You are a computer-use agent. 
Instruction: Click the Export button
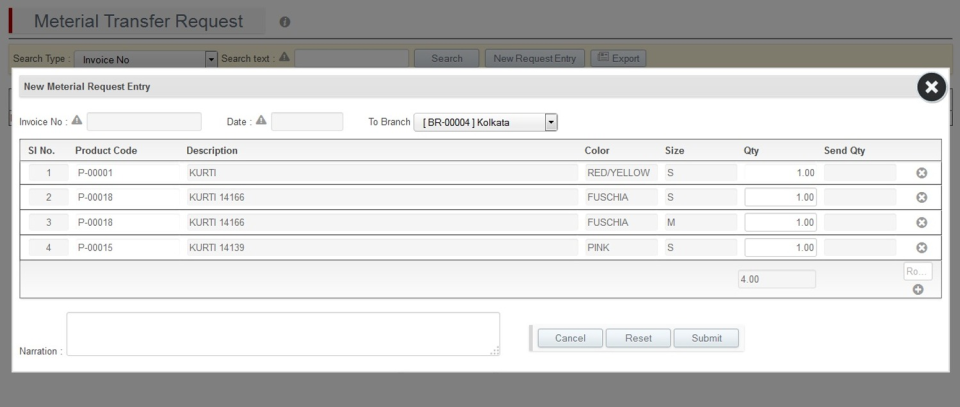point(618,58)
